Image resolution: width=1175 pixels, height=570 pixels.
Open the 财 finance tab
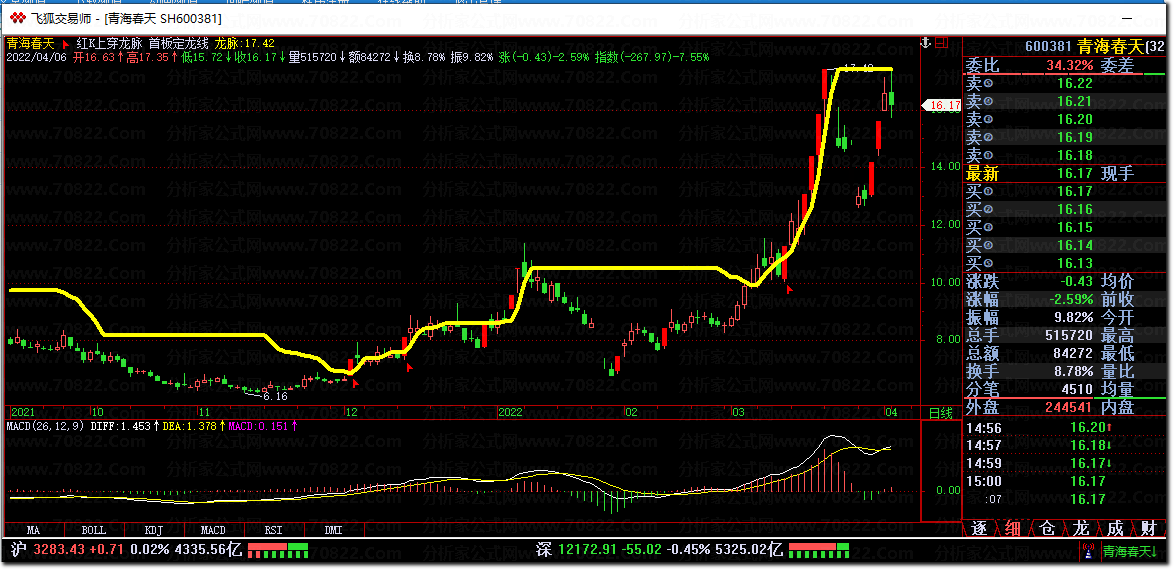tap(1150, 528)
